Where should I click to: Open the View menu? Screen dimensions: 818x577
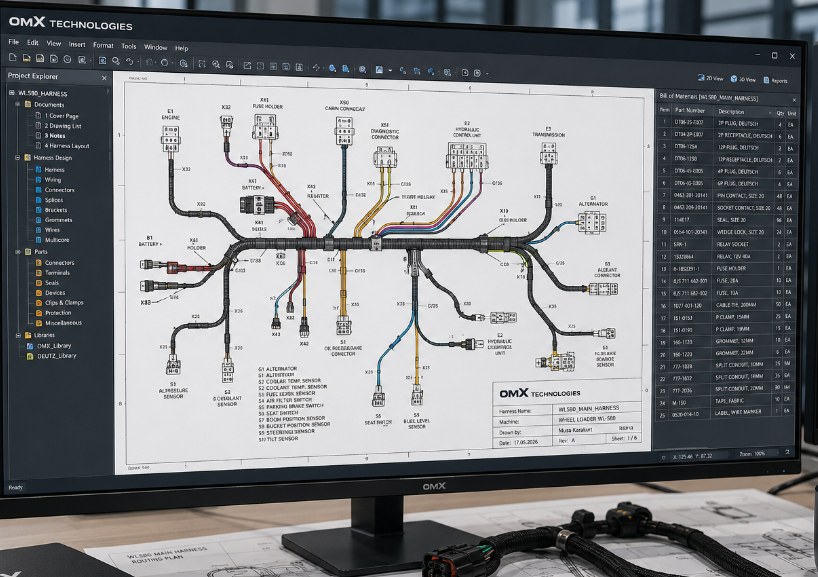pos(54,43)
